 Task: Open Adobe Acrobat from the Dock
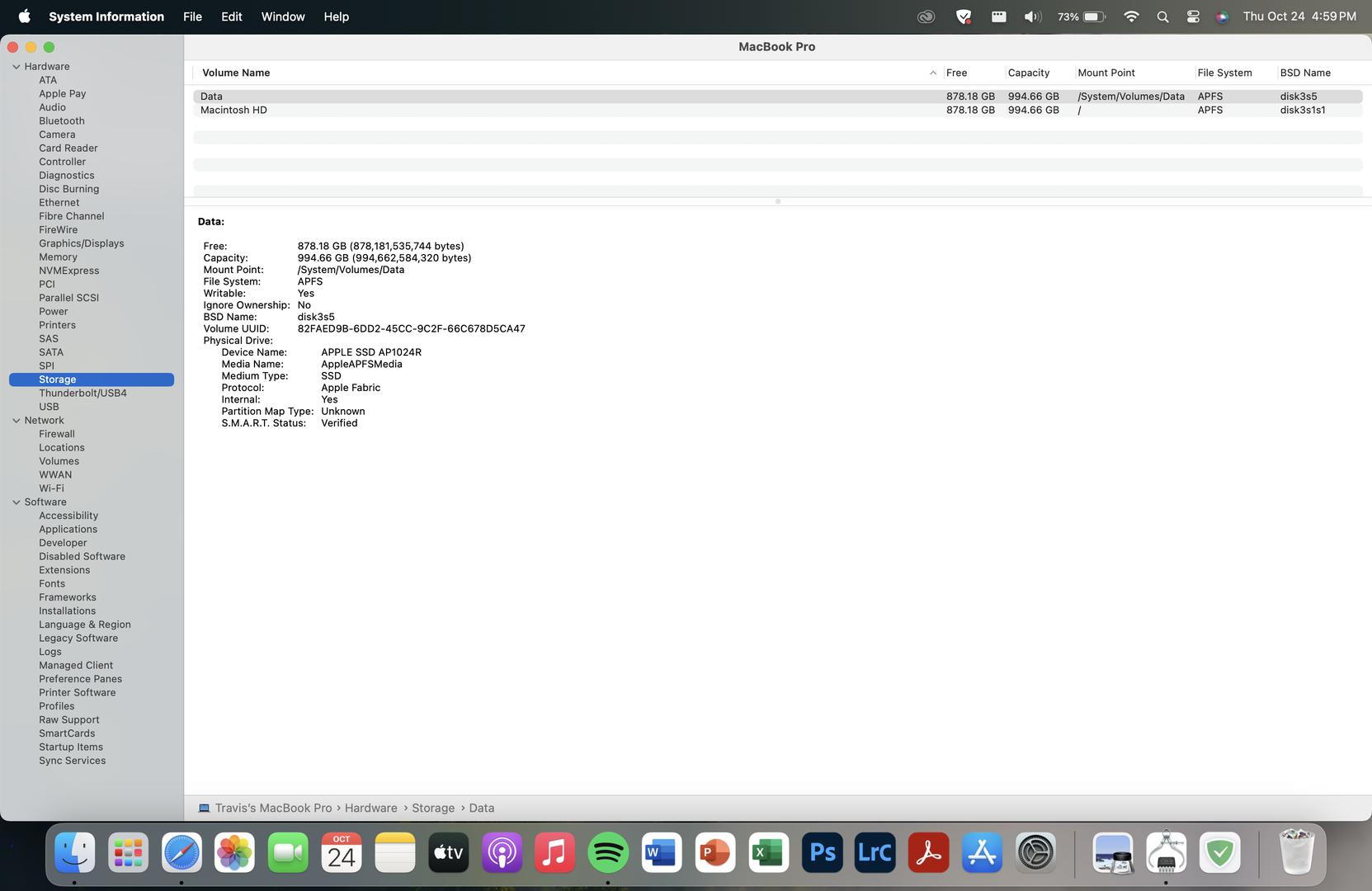(x=928, y=852)
